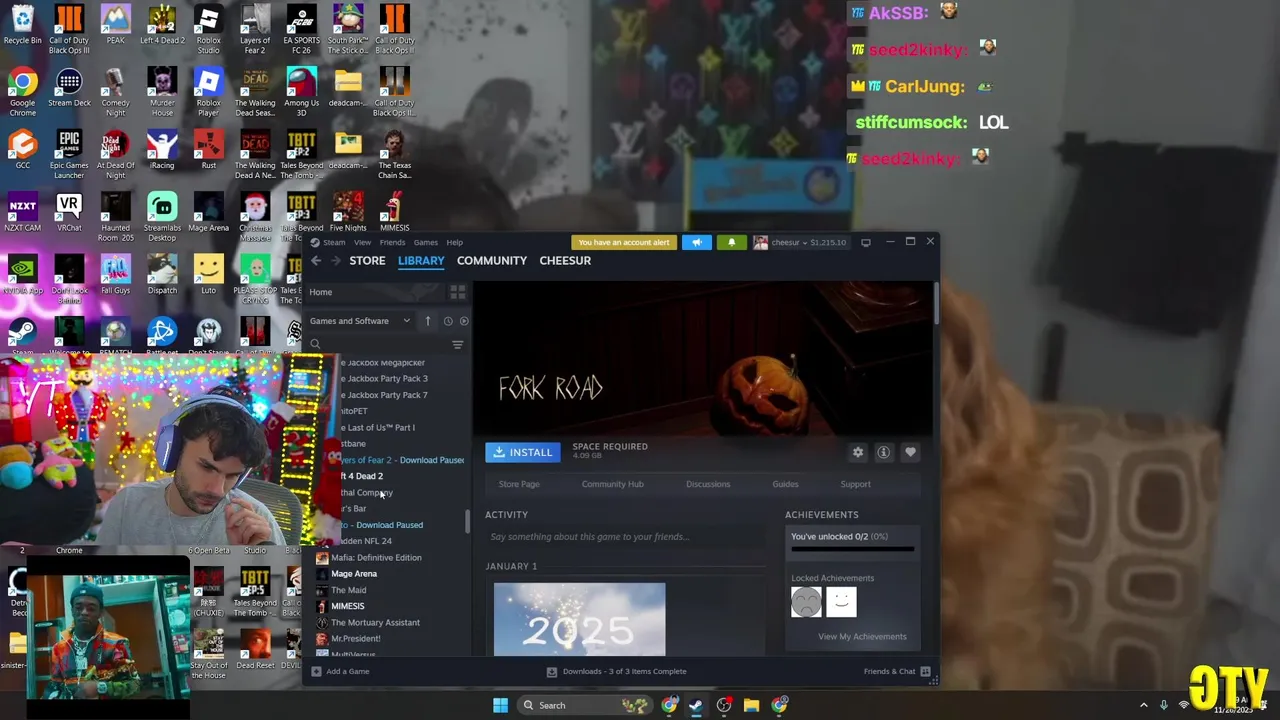The height and width of the screenshot is (720, 1280).
Task: Open the Games menu in Steam
Action: click(426, 242)
